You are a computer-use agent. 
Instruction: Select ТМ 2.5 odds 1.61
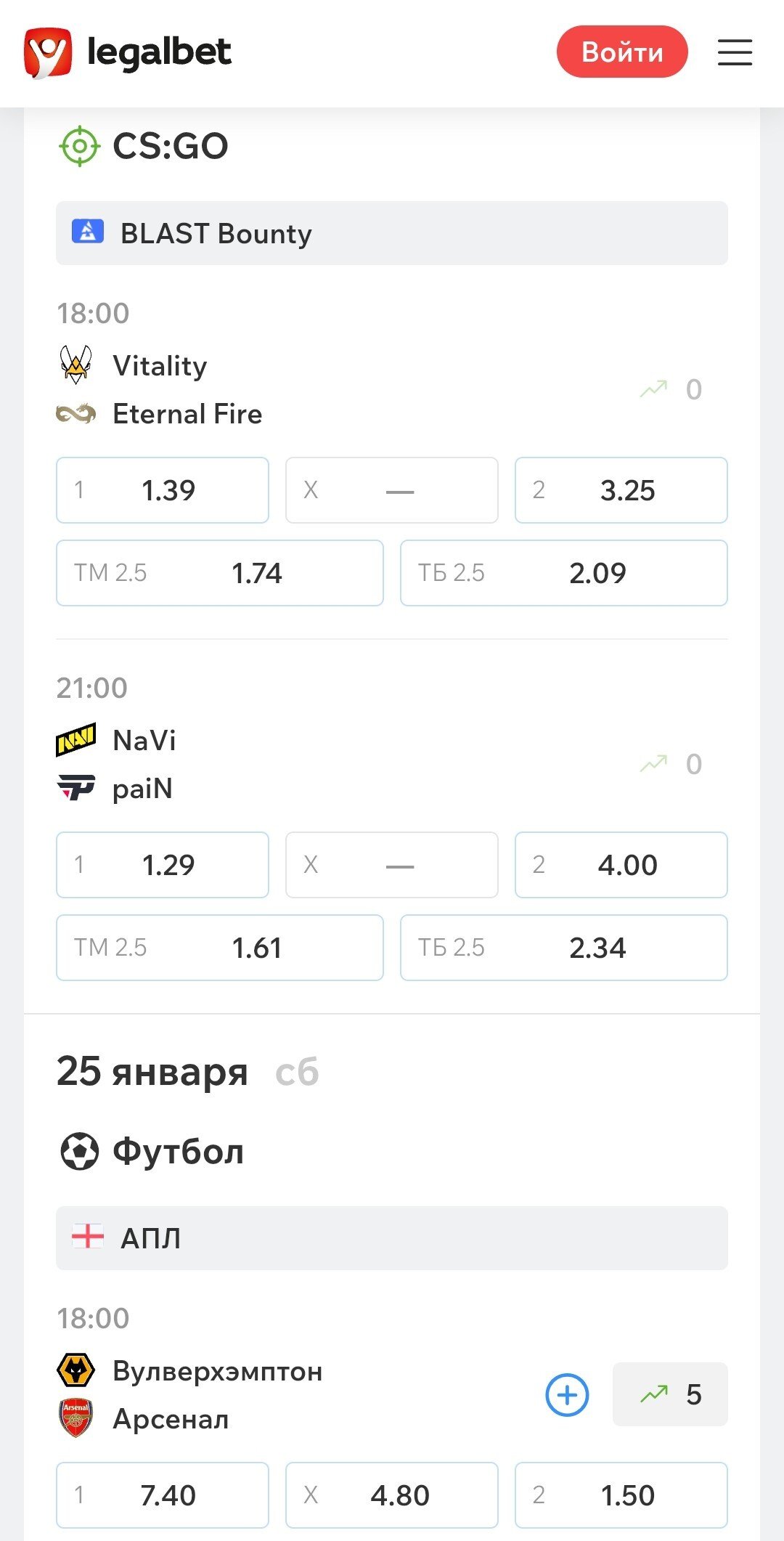pyautogui.click(x=219, y=948)
